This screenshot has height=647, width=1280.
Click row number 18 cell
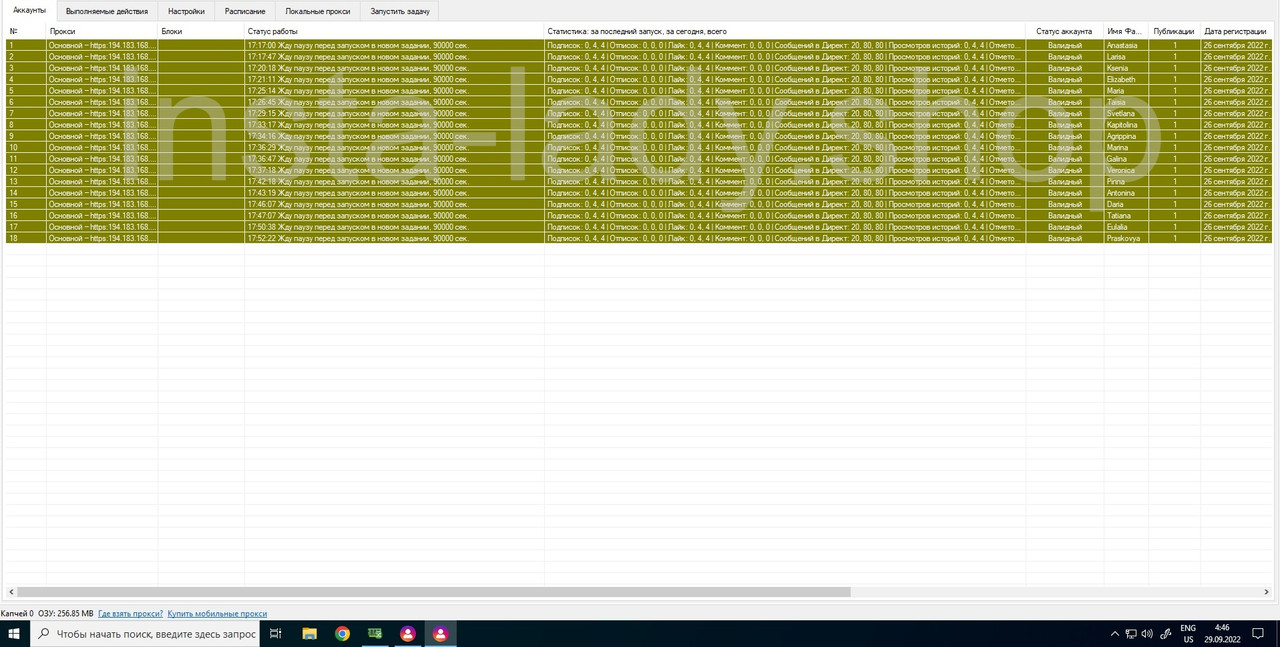pos(25,238)
